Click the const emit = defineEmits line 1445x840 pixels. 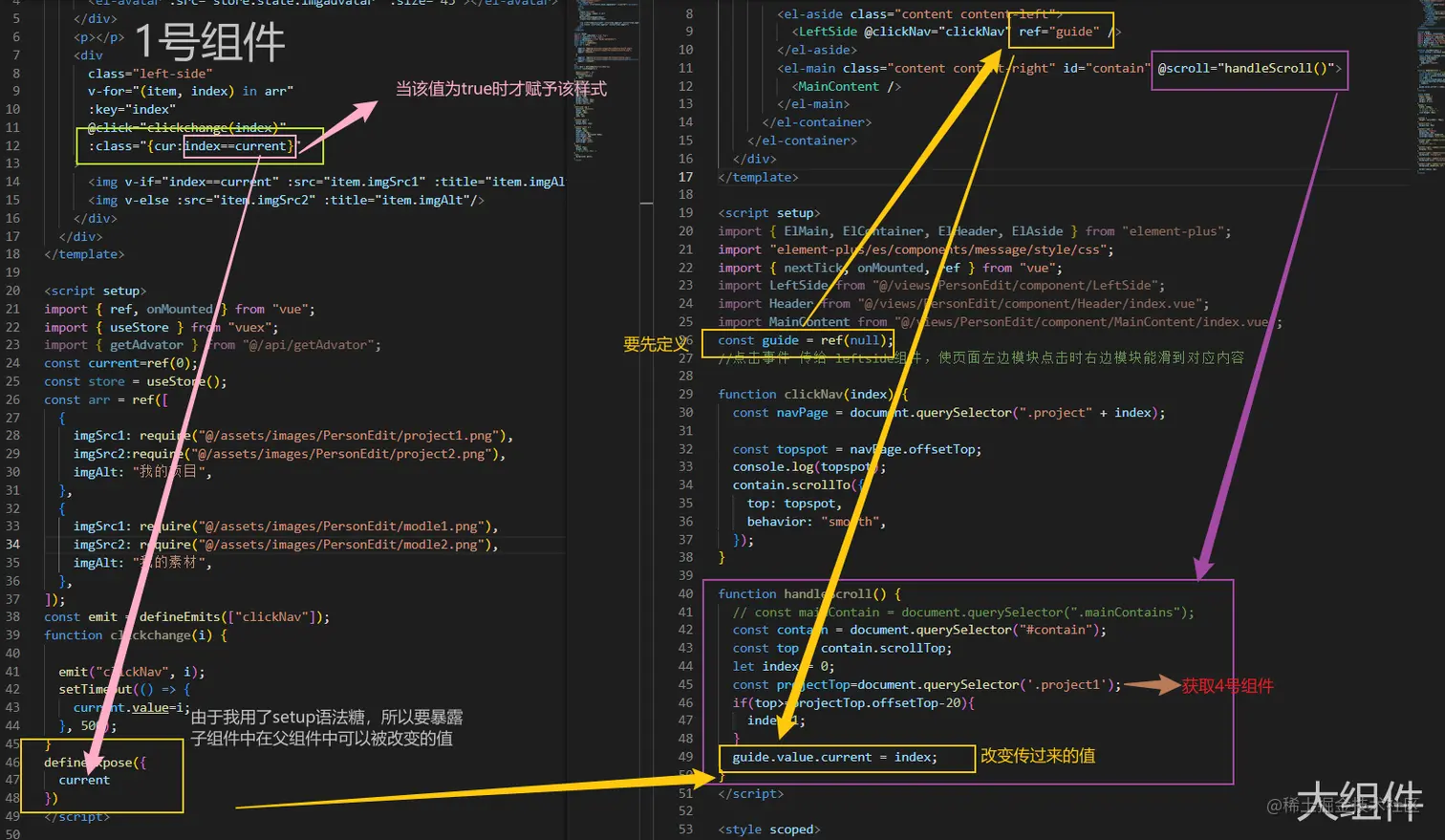click(186, 617)
